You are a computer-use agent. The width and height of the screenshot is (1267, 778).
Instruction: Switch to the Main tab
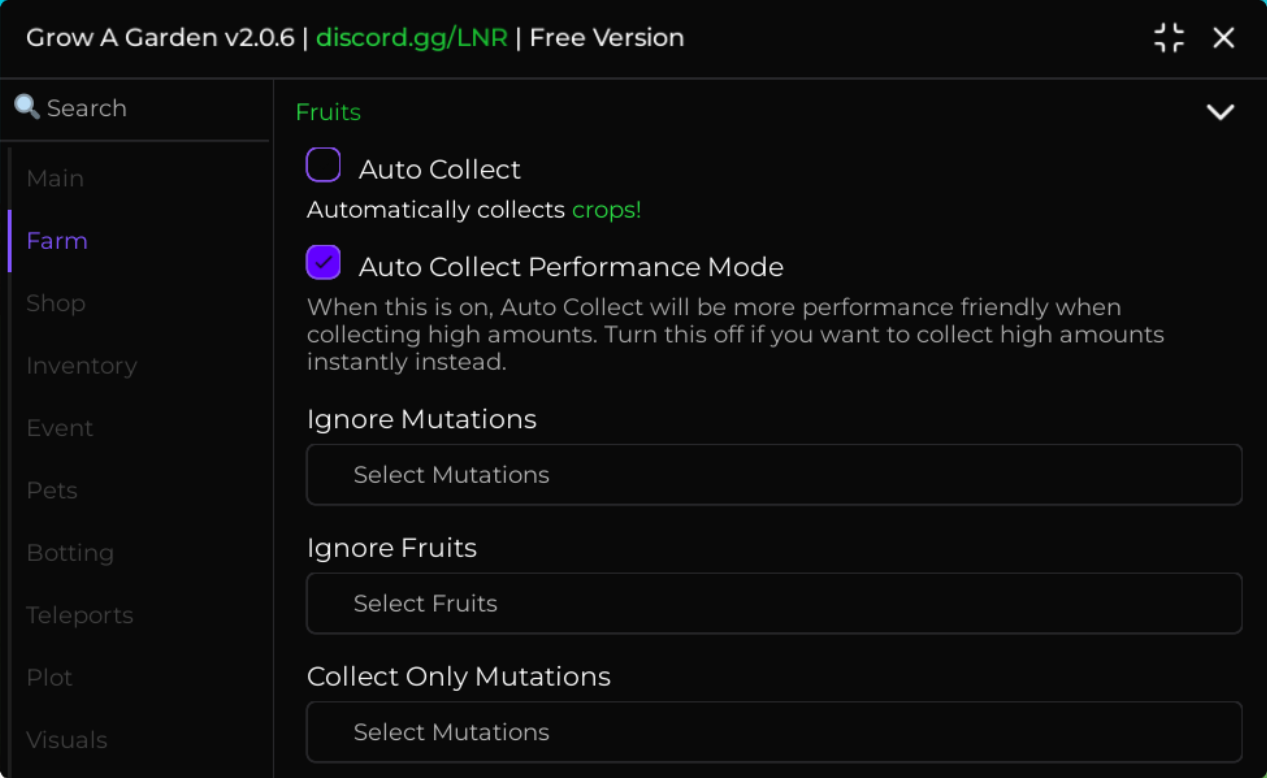coord(55,178)
